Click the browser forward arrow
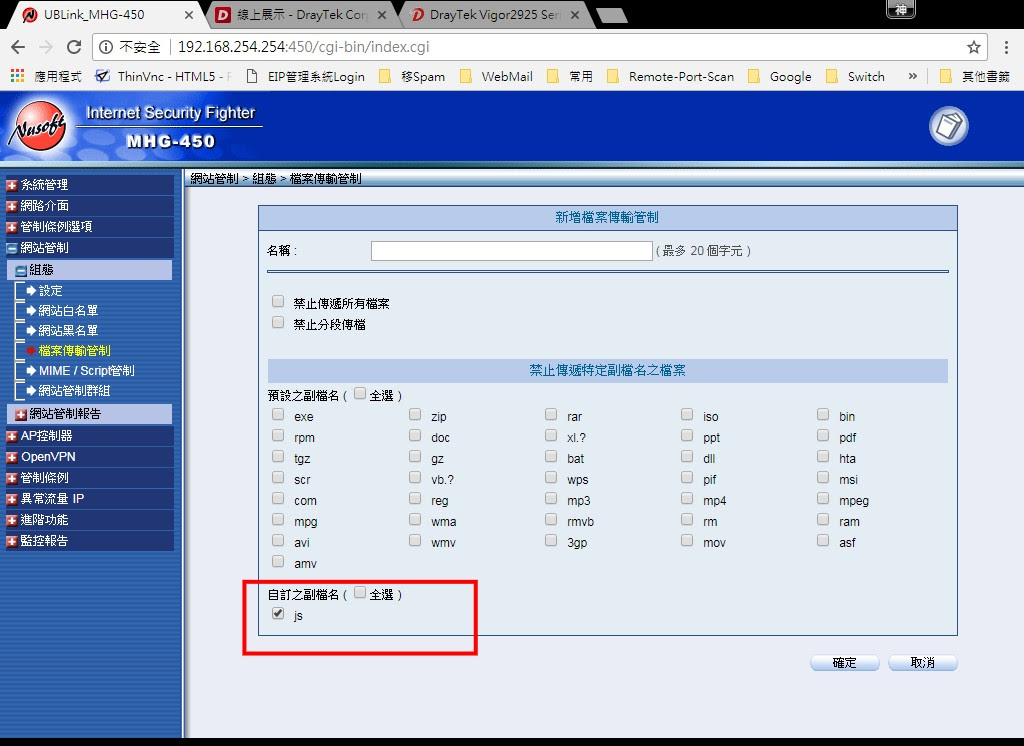 coord(46,47)
